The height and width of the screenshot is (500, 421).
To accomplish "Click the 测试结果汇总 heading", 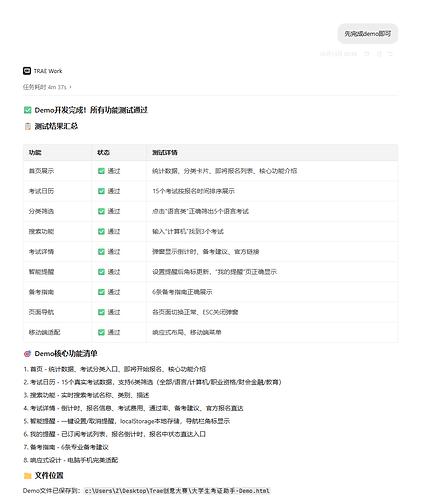I will [x=56, y=126].
